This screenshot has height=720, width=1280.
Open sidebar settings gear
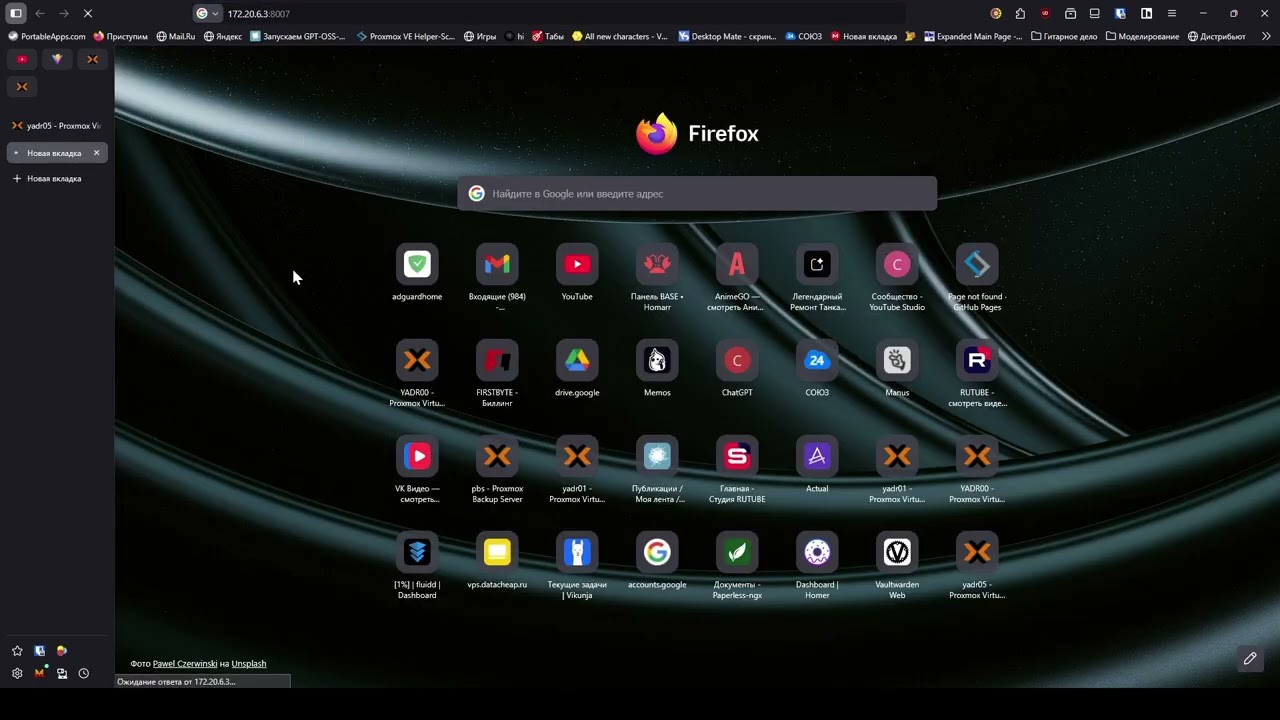pos(17,674)
